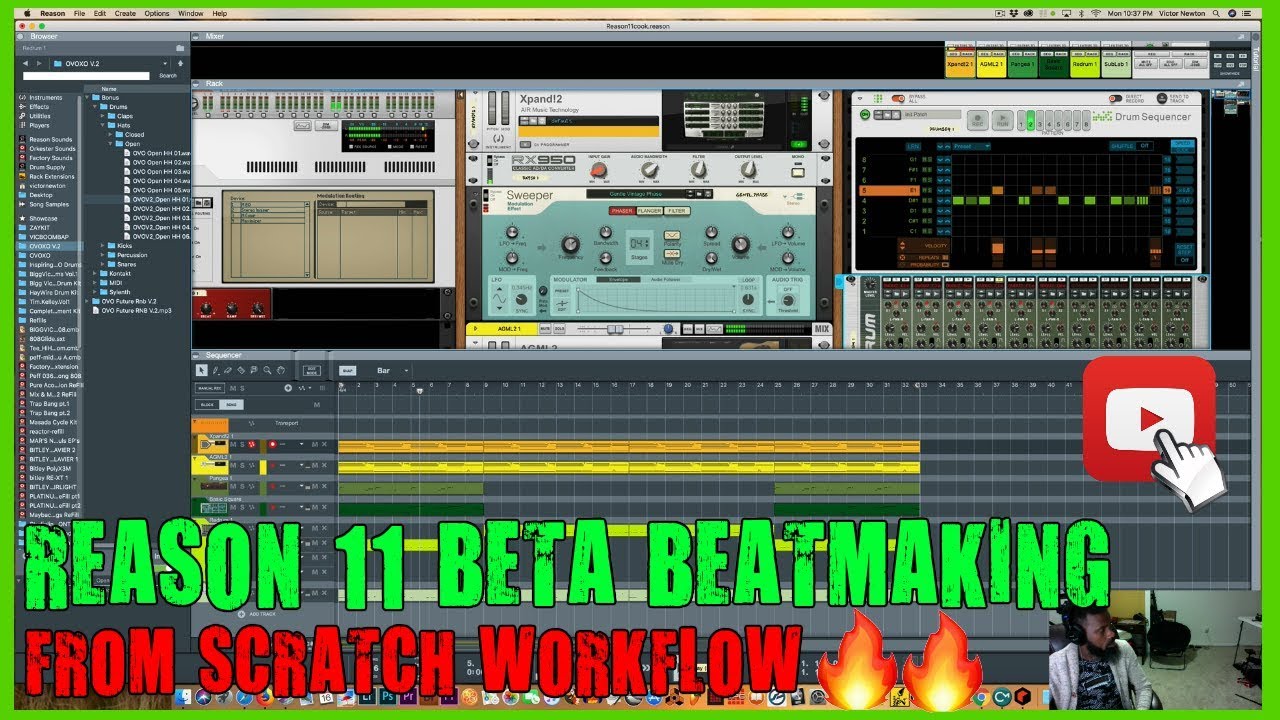
Task: Open the Options menu
Action: pyautogui.click(x=156, y=14)
